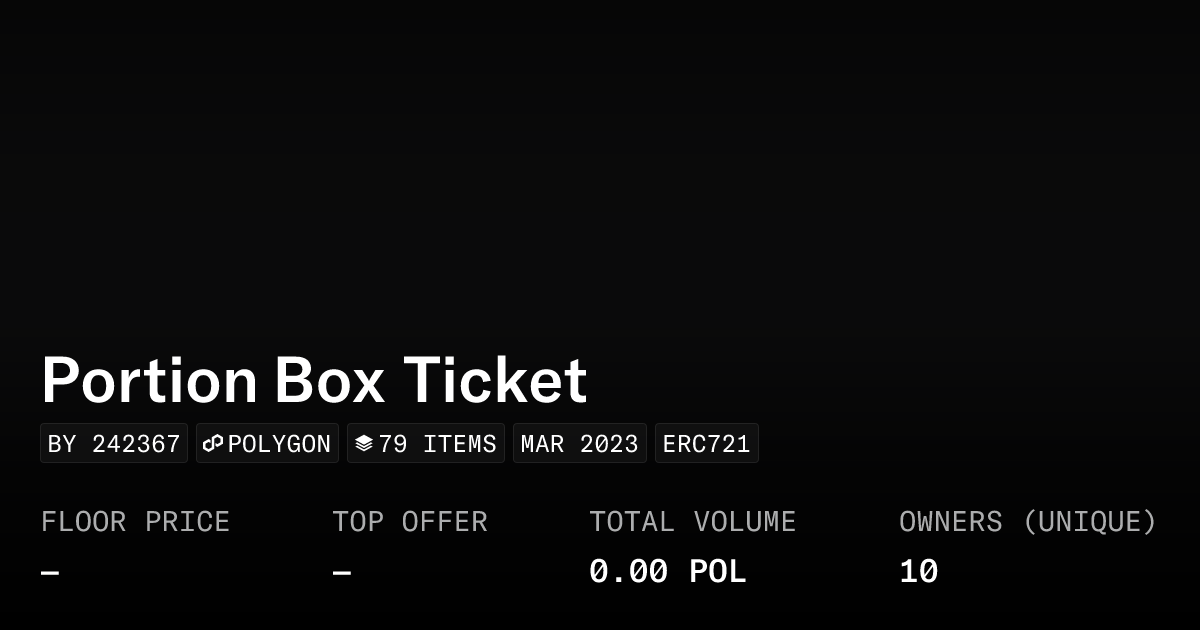The image size is (1200, 630).
Task: Click the 'BY' prefix in creator badge
Action: tap(62, 444)
